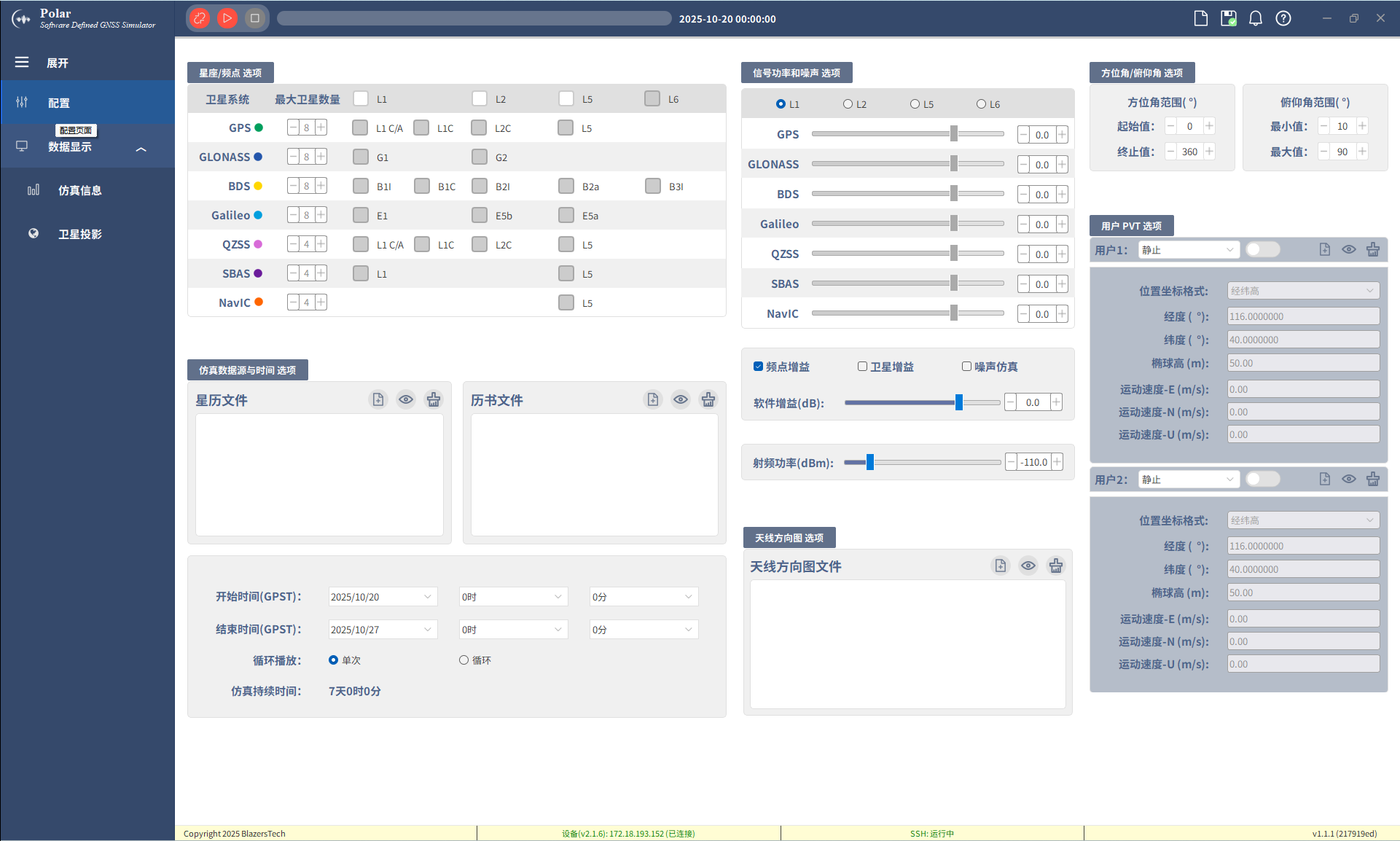Import file icon in 天线方向图文件 panel

click(1001, 566)
